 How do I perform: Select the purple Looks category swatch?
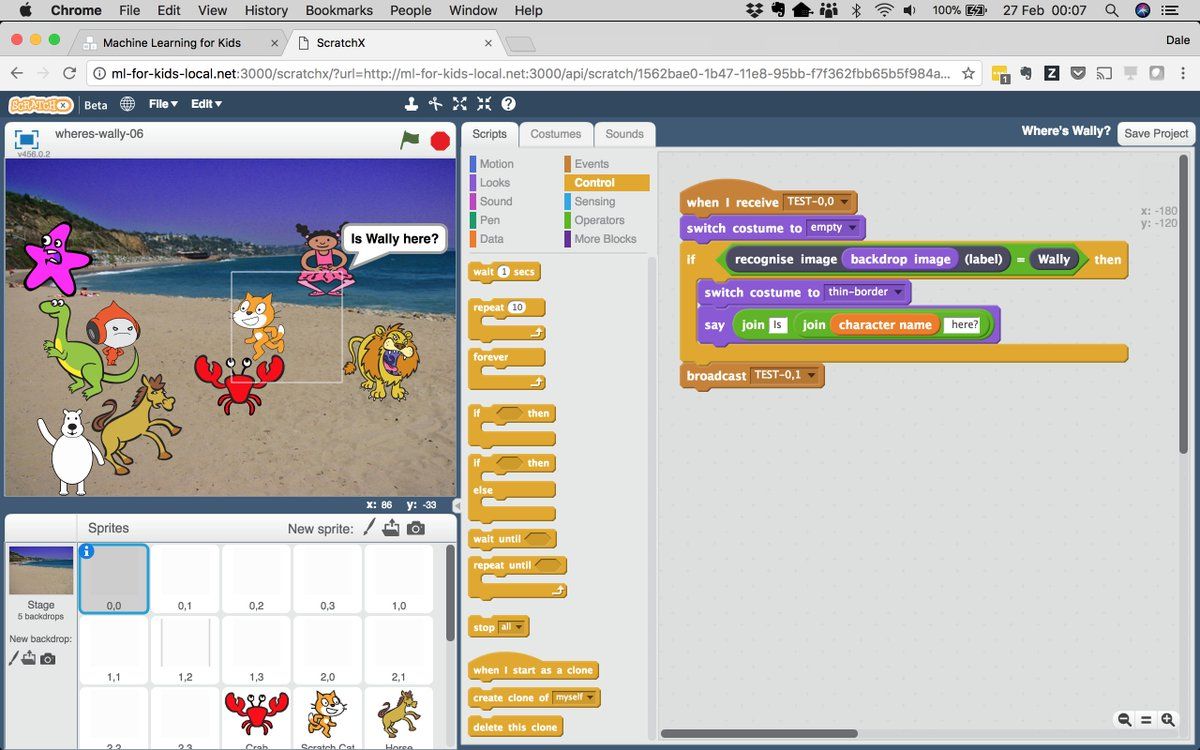473,183
